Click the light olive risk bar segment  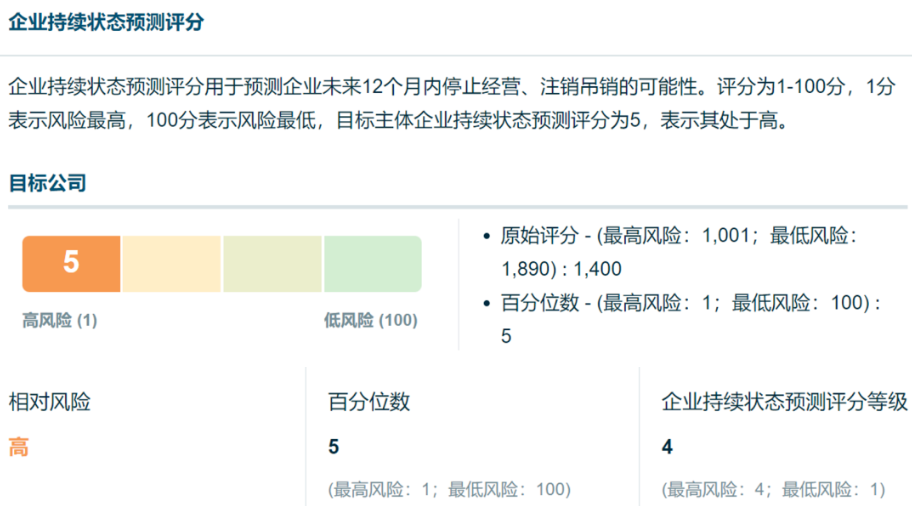click(x=272, y=264)
